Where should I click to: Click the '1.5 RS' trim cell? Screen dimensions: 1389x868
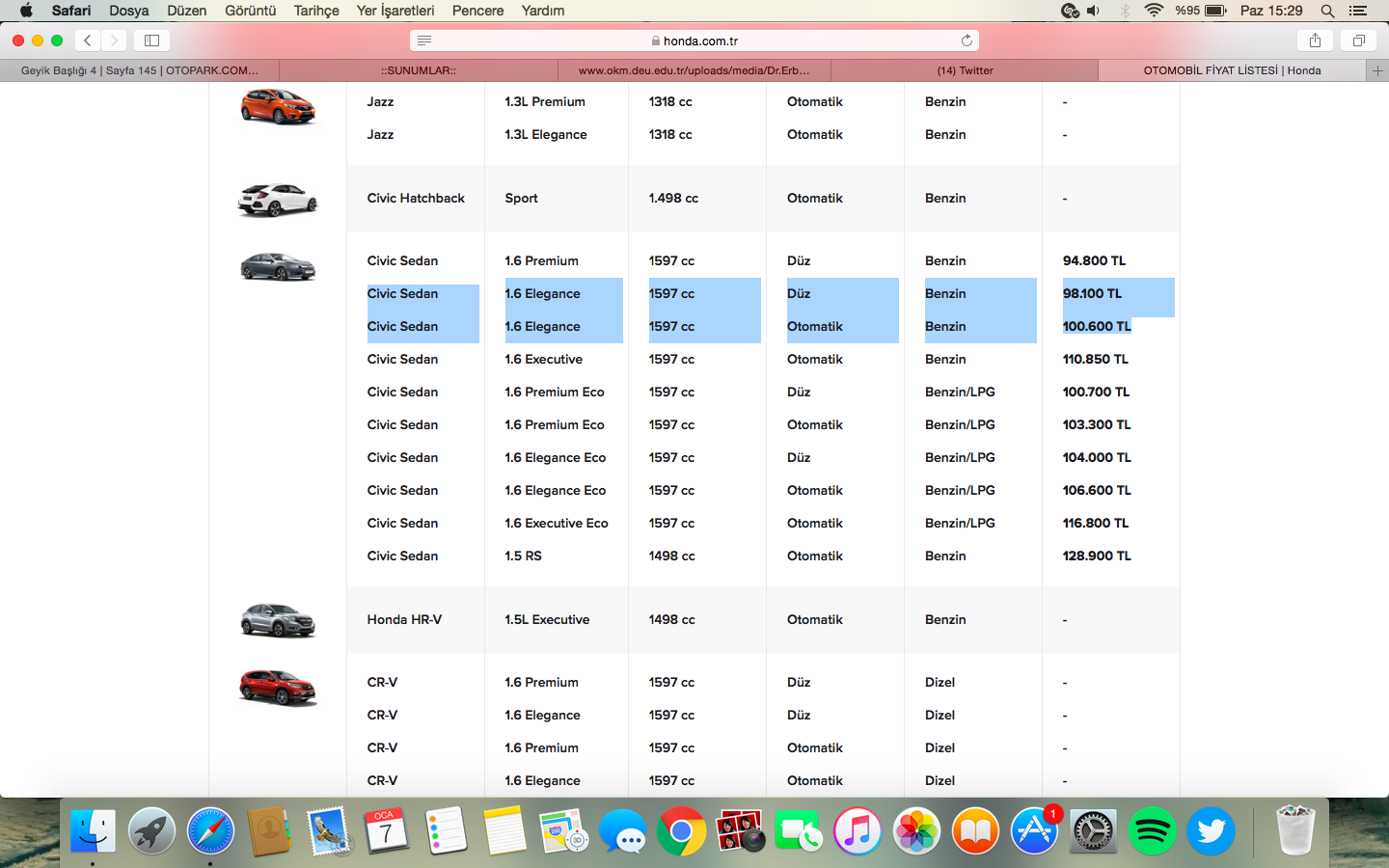click(523, 556)
